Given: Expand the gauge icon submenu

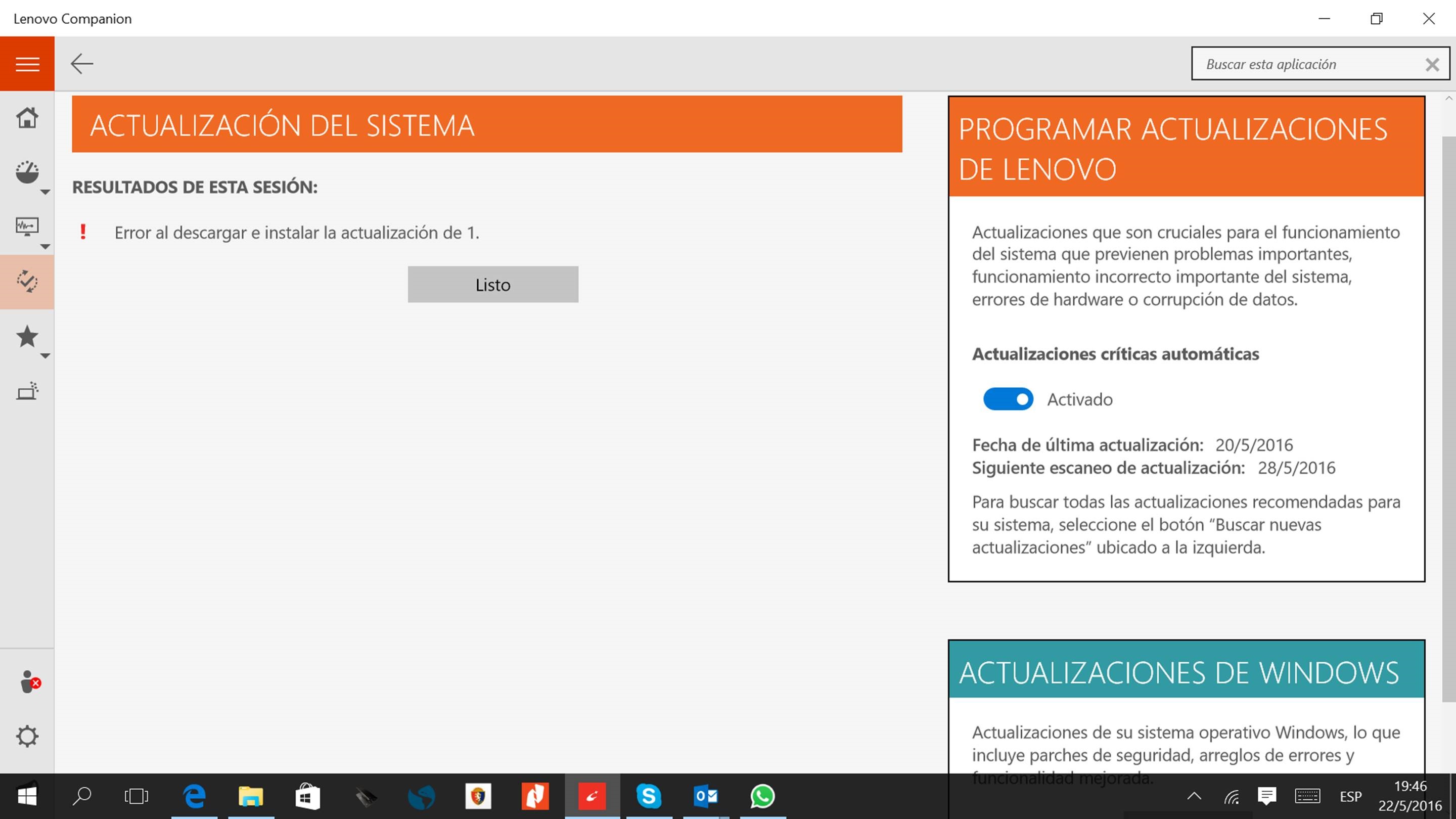Looking at the screenshot, I should tap(45, 192).
